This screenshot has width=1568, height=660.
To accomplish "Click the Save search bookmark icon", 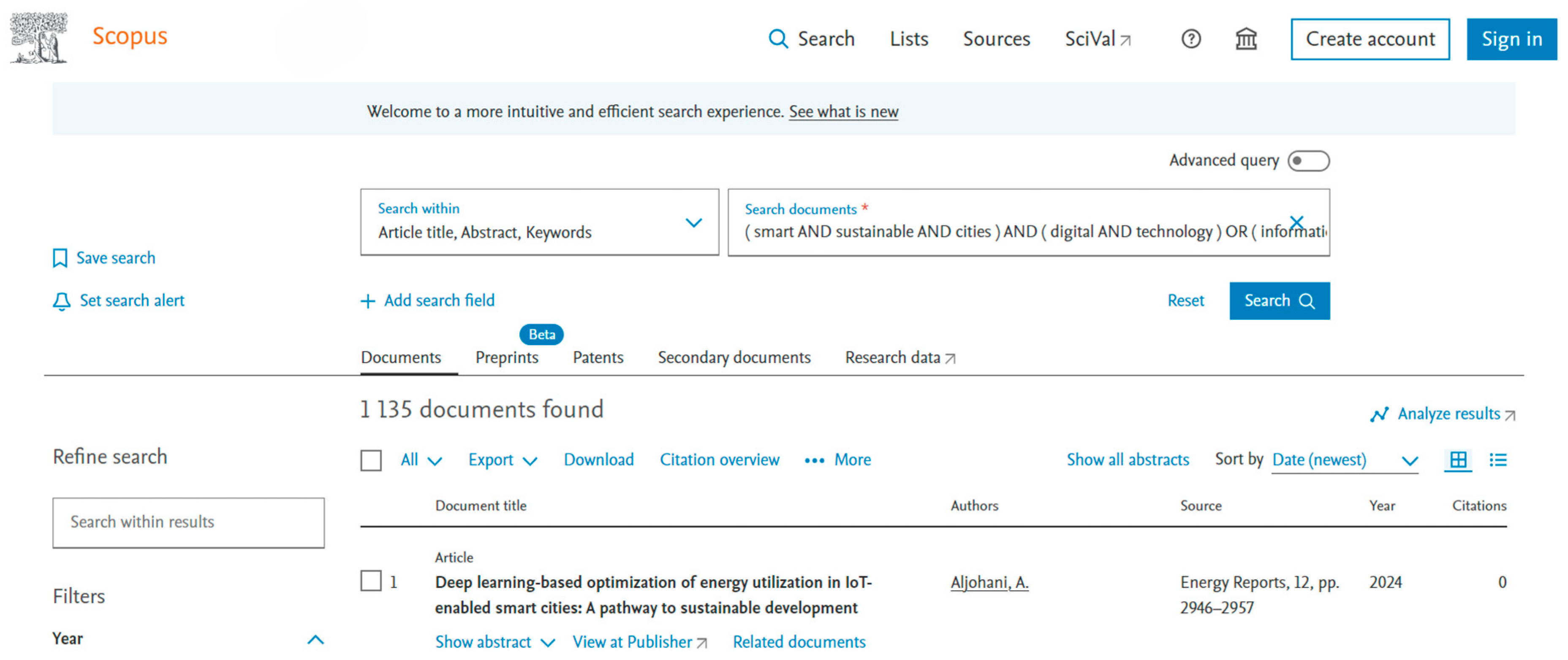I will coord(60,258).
